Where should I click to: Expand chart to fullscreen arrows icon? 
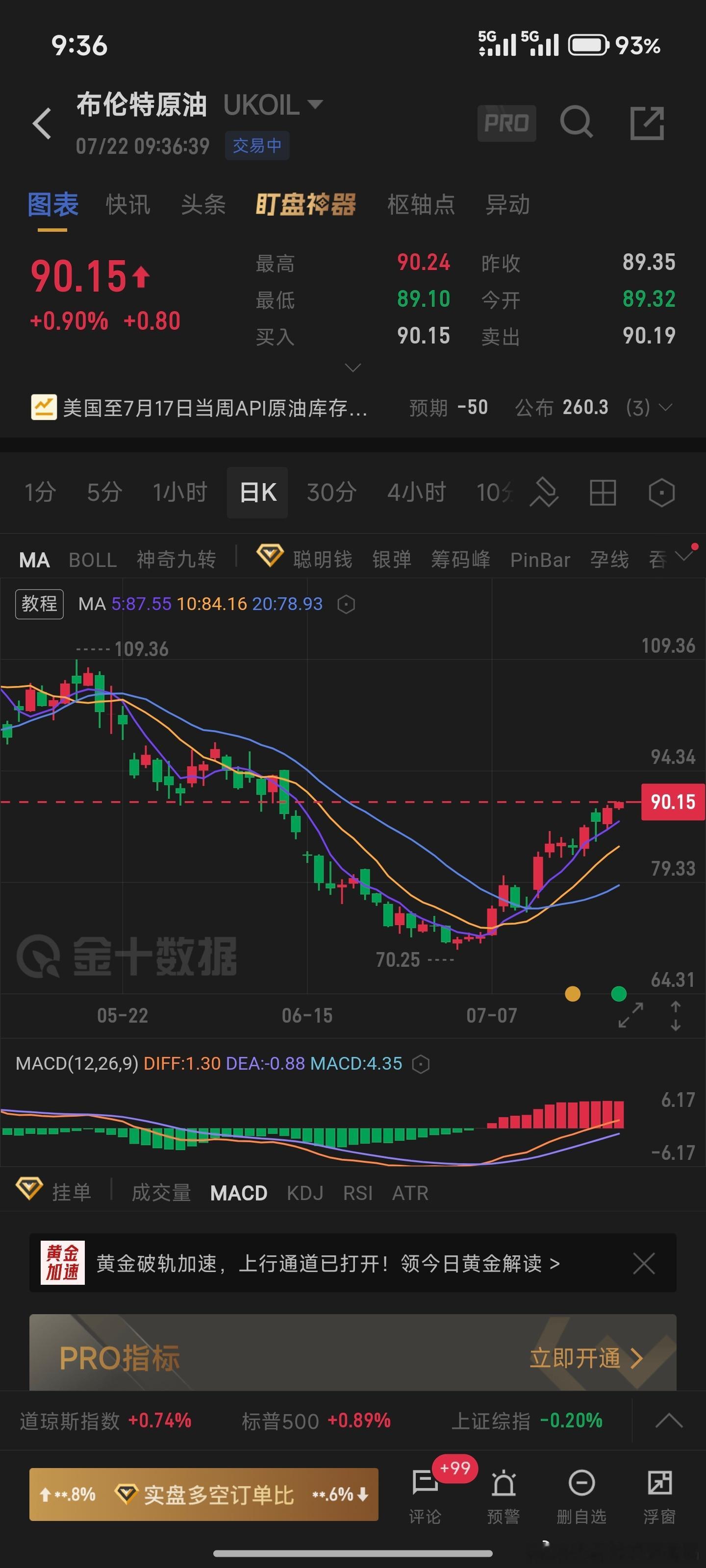(x=630, y=1015)
